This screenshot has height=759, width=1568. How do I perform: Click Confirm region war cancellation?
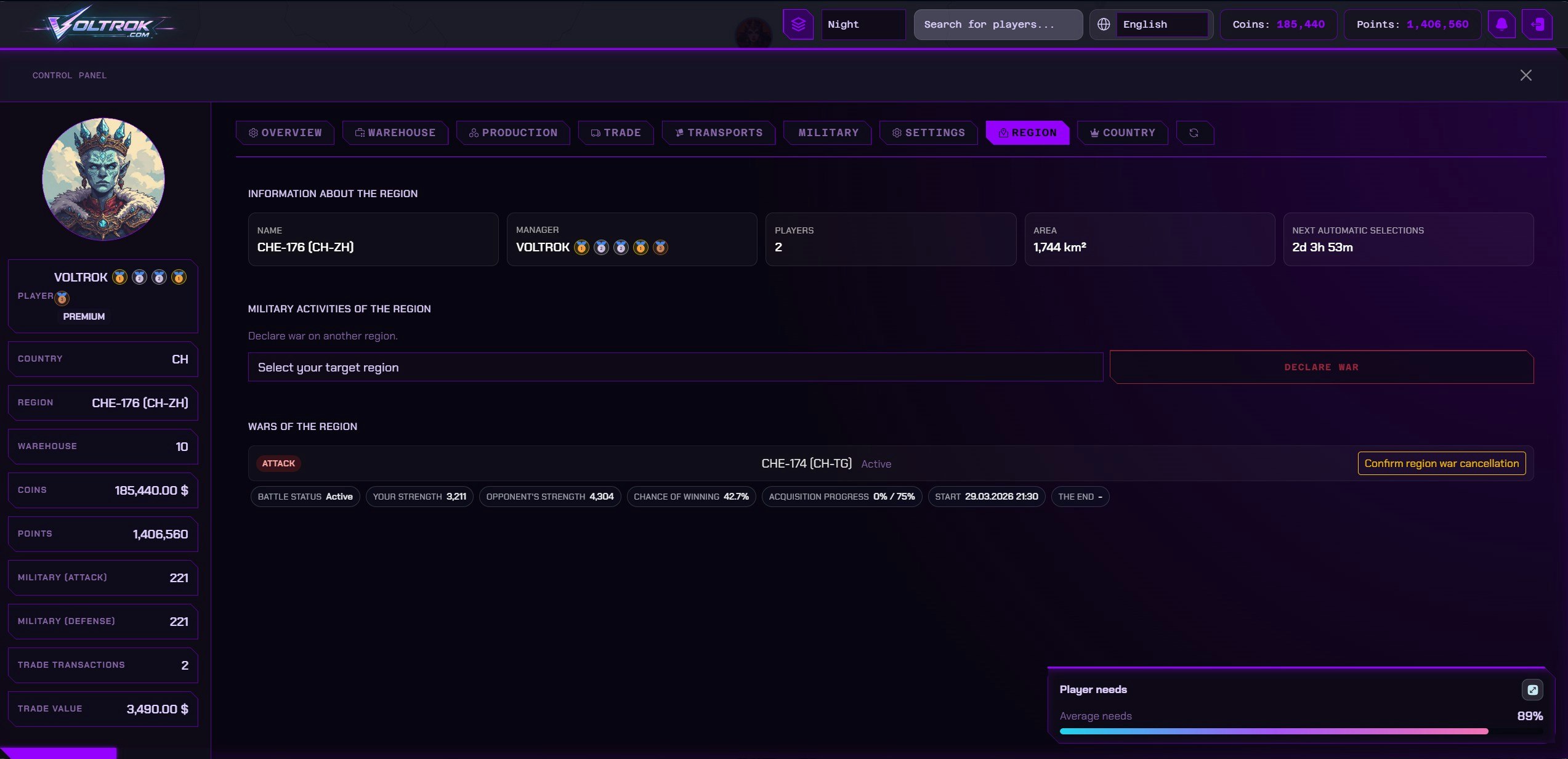[1441, 464]
